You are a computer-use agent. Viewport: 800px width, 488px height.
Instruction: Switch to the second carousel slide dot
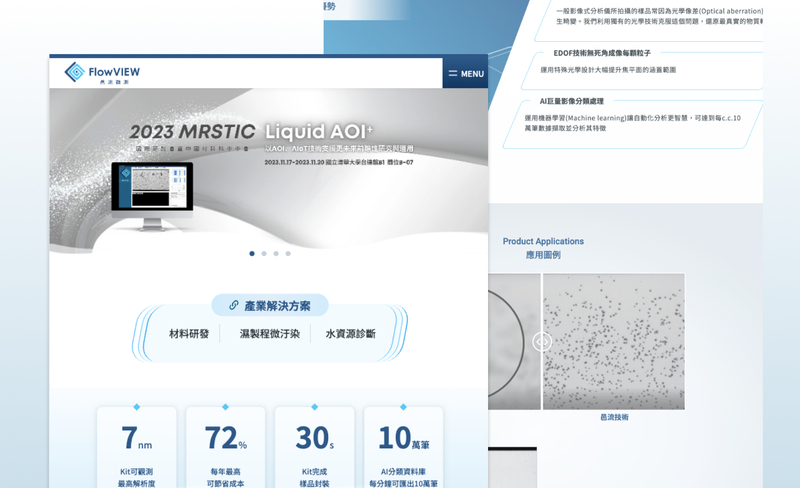pyautogui.click(x=264, y=254)
